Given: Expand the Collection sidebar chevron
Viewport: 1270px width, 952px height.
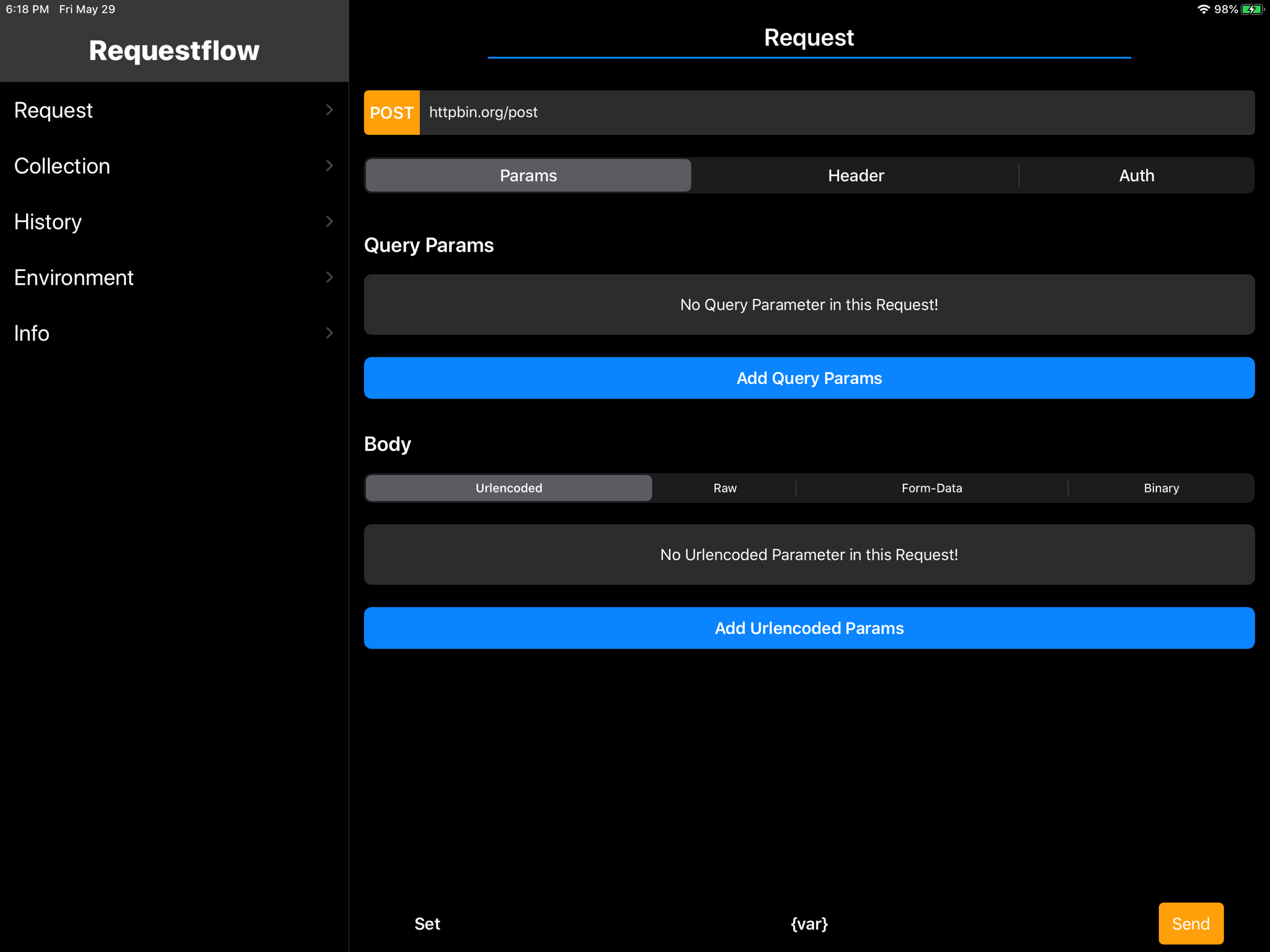Looking at the screenshot, I should click(x=329, y=166).
